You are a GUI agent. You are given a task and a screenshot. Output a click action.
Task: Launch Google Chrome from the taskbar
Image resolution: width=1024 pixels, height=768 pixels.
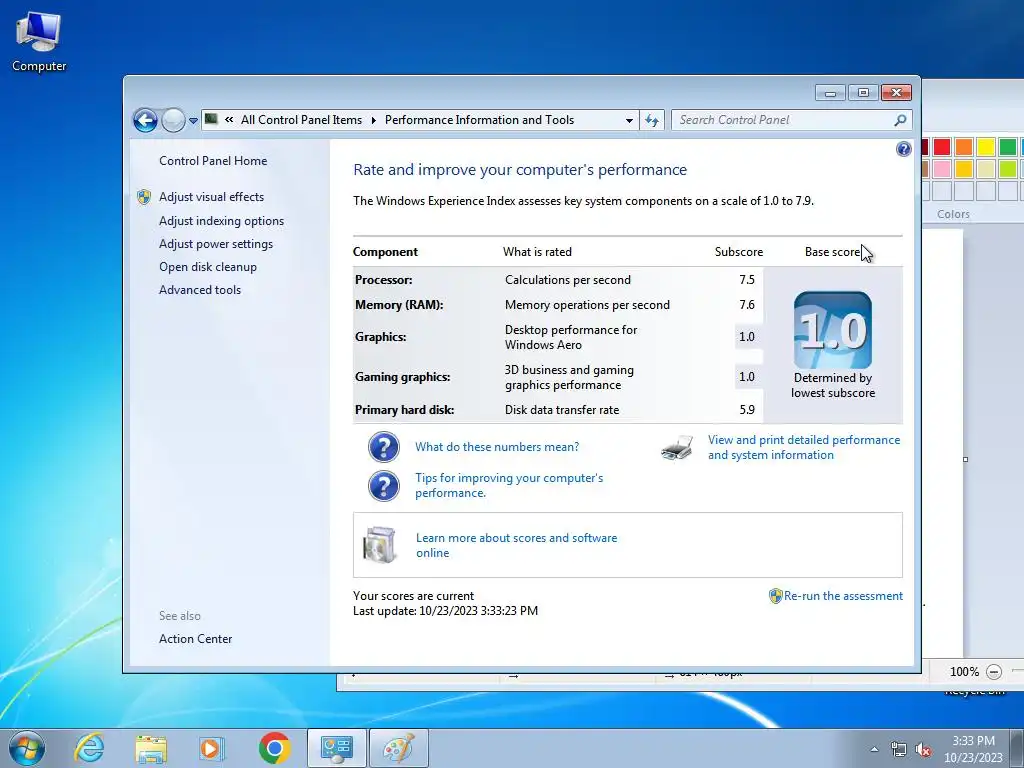[274, 748]
